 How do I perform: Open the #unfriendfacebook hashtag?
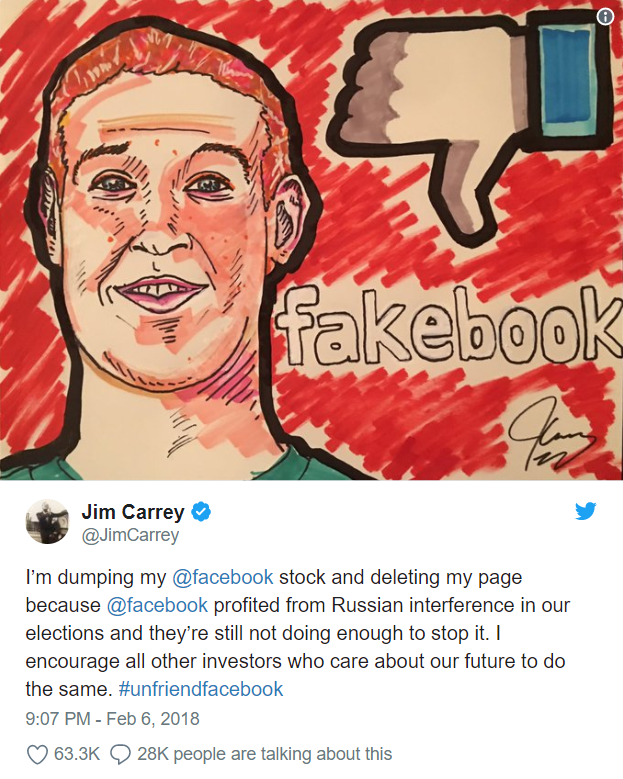(x=201, y=689)
